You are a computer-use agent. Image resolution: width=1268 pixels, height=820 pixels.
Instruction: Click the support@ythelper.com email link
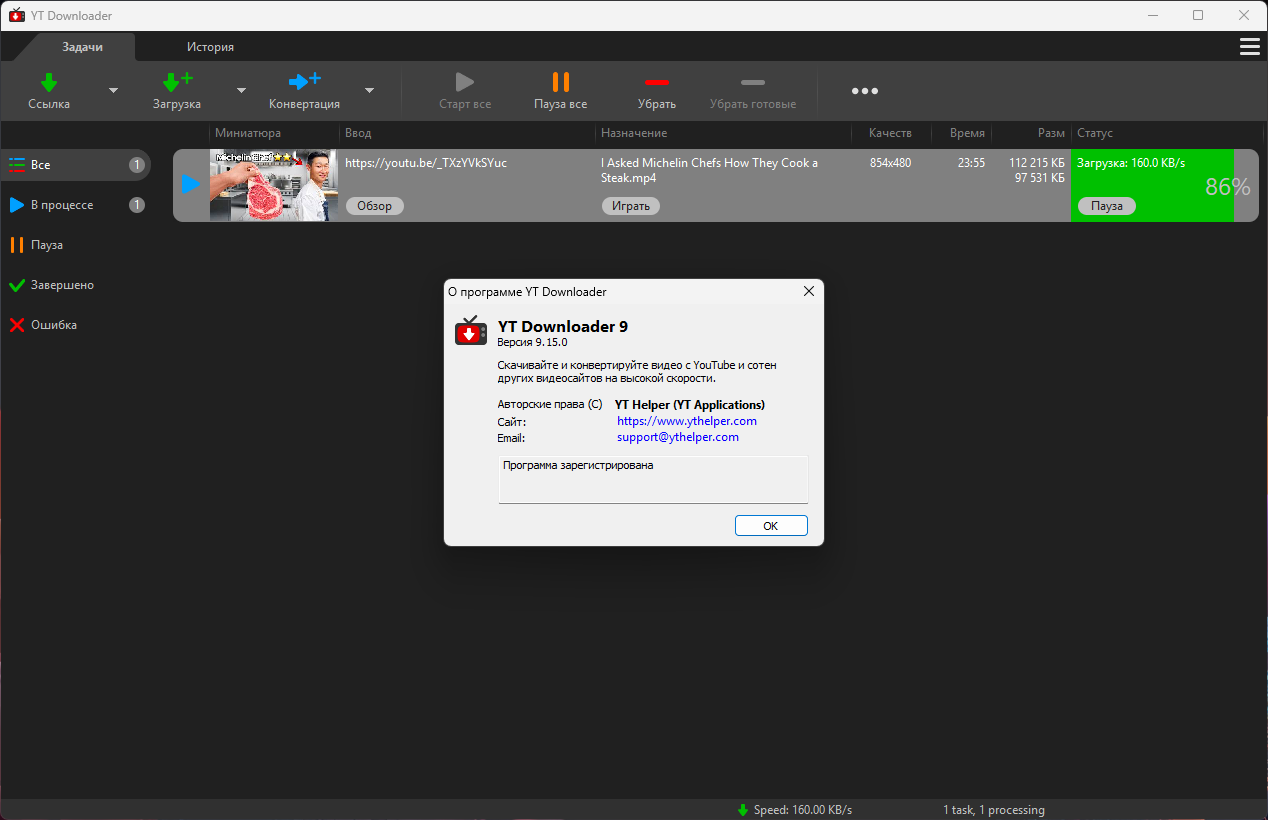coord(678,437)
